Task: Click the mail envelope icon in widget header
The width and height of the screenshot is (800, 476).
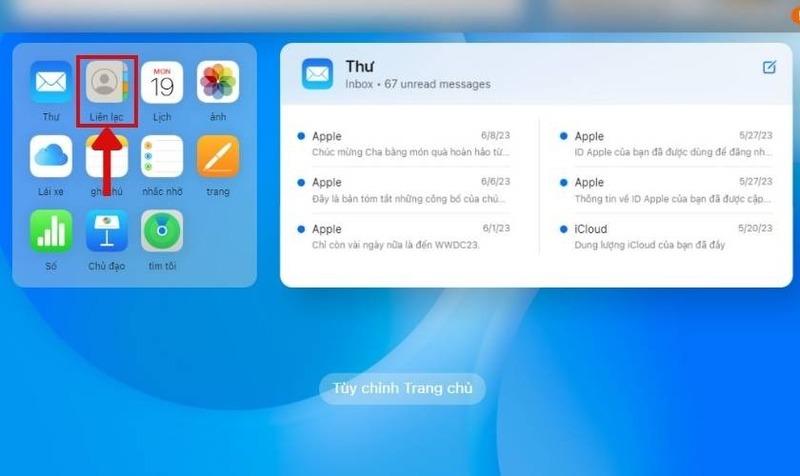Action: [x=317, y=74]
